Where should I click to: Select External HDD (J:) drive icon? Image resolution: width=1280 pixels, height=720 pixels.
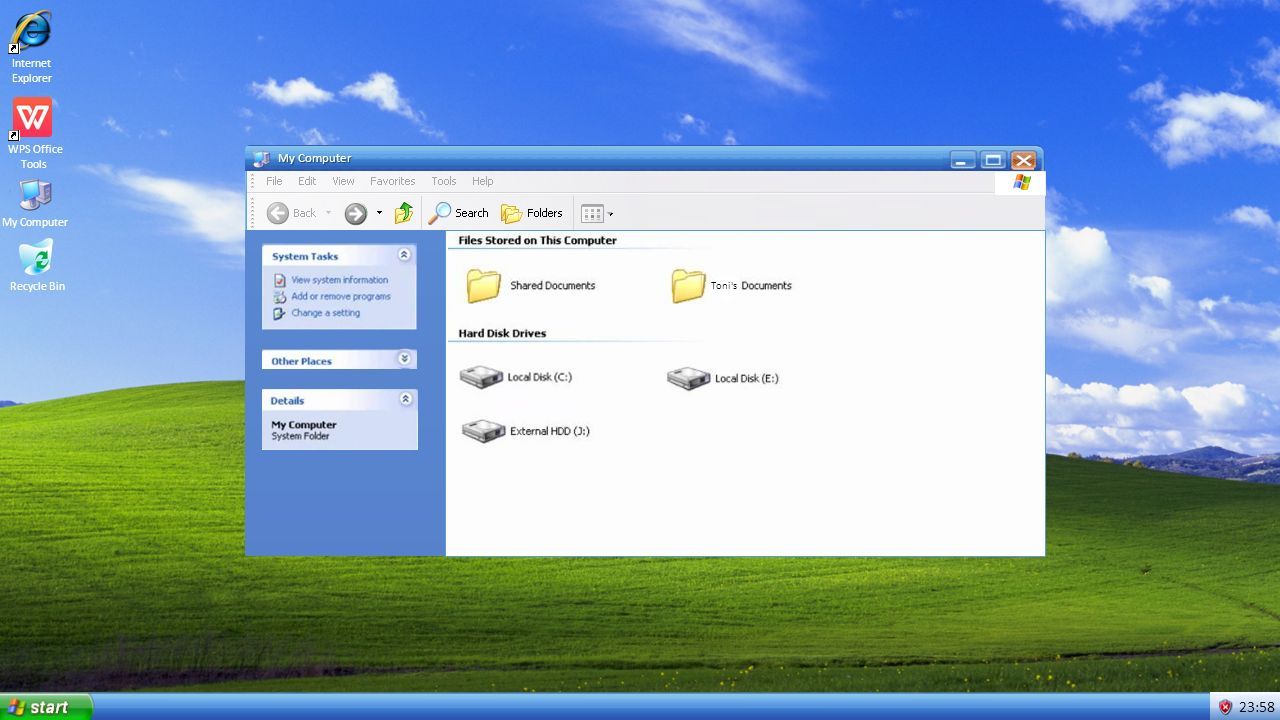(483, 431)
